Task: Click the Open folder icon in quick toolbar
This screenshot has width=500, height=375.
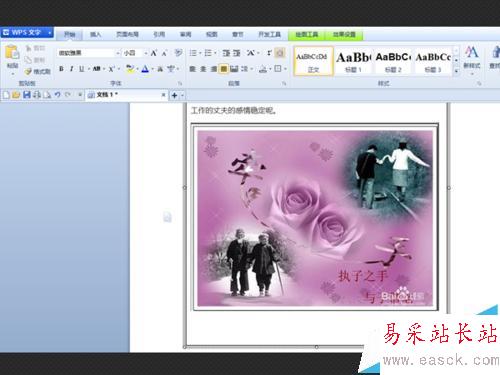Action: (x=16, y=95)
